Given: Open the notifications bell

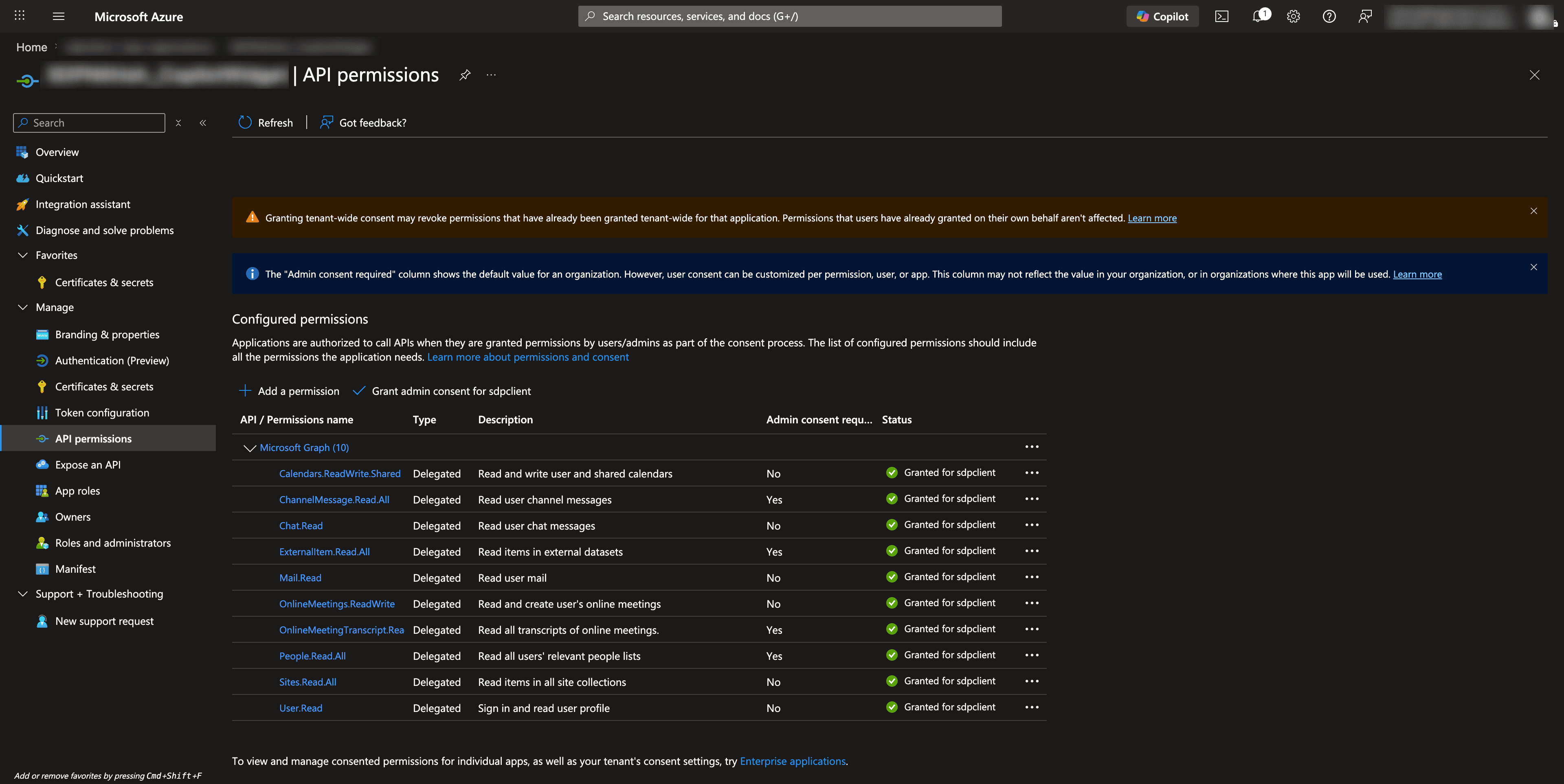Looking at the screenshot, I should click(x=1259, y=16).
